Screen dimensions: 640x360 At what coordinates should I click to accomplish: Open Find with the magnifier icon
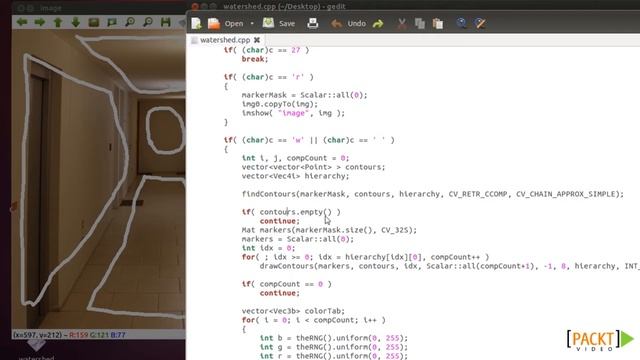click(x=462, y=23)
